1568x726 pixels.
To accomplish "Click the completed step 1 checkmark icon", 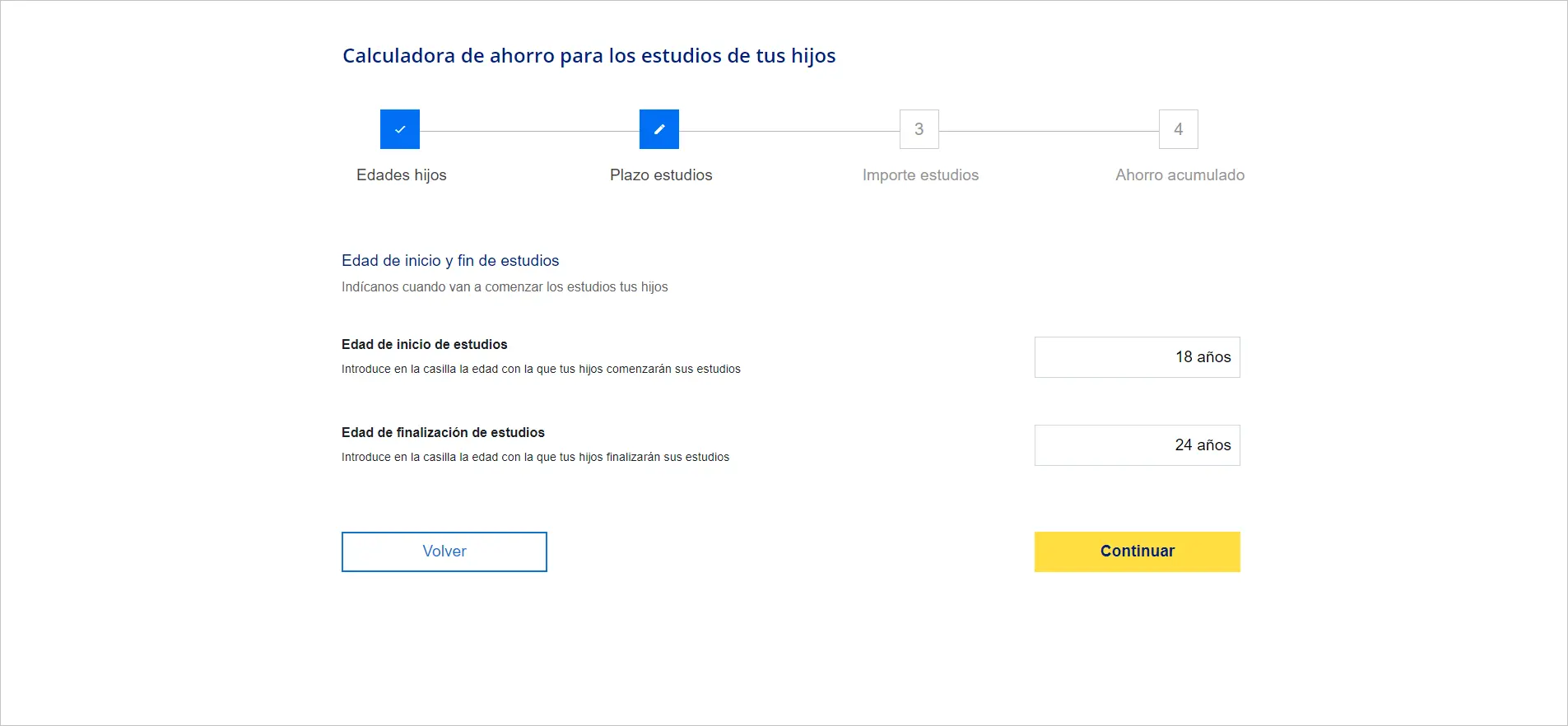I will coord(400,129).
